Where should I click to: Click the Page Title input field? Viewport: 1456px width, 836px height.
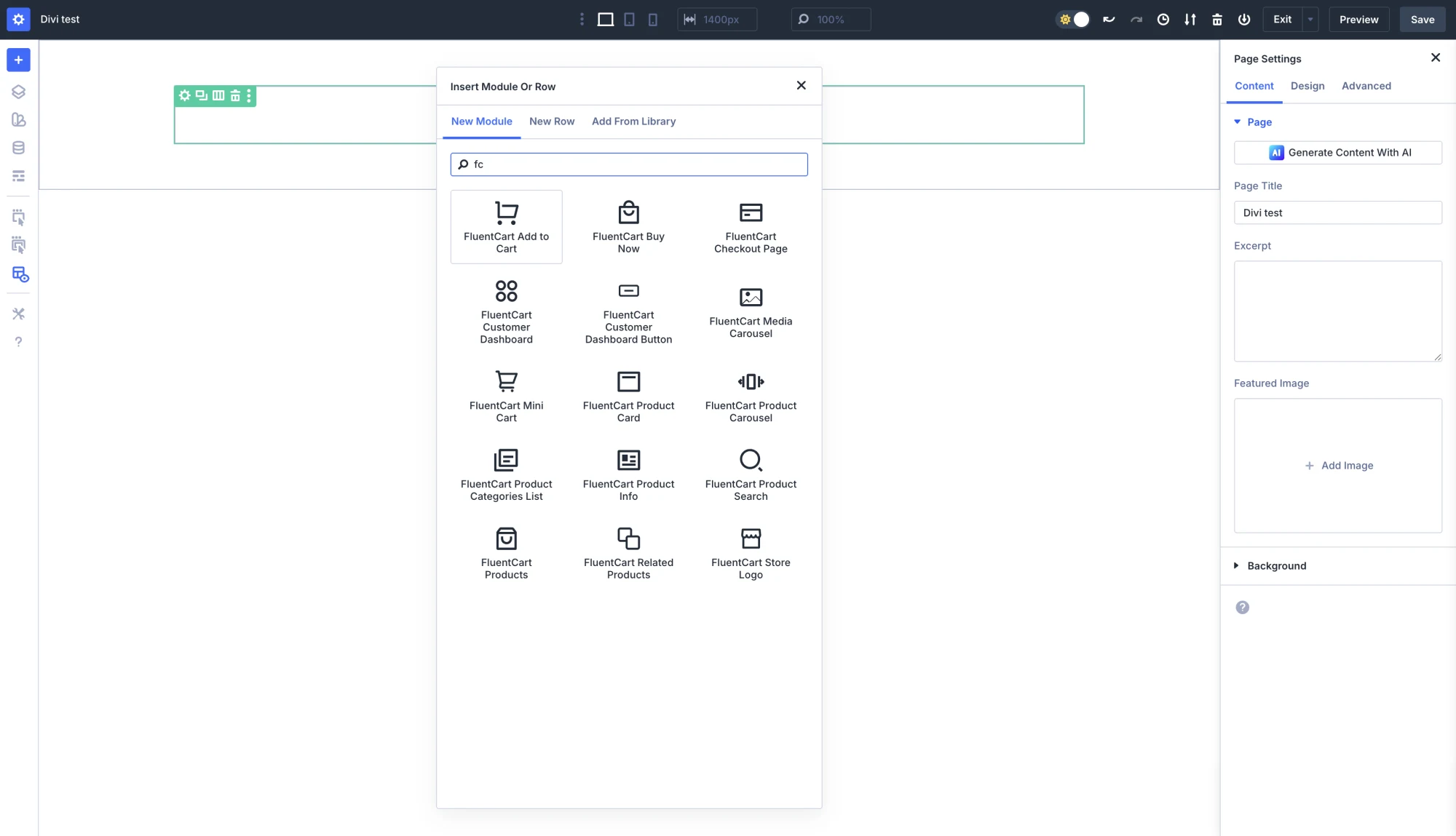[x=1337, y=213]
